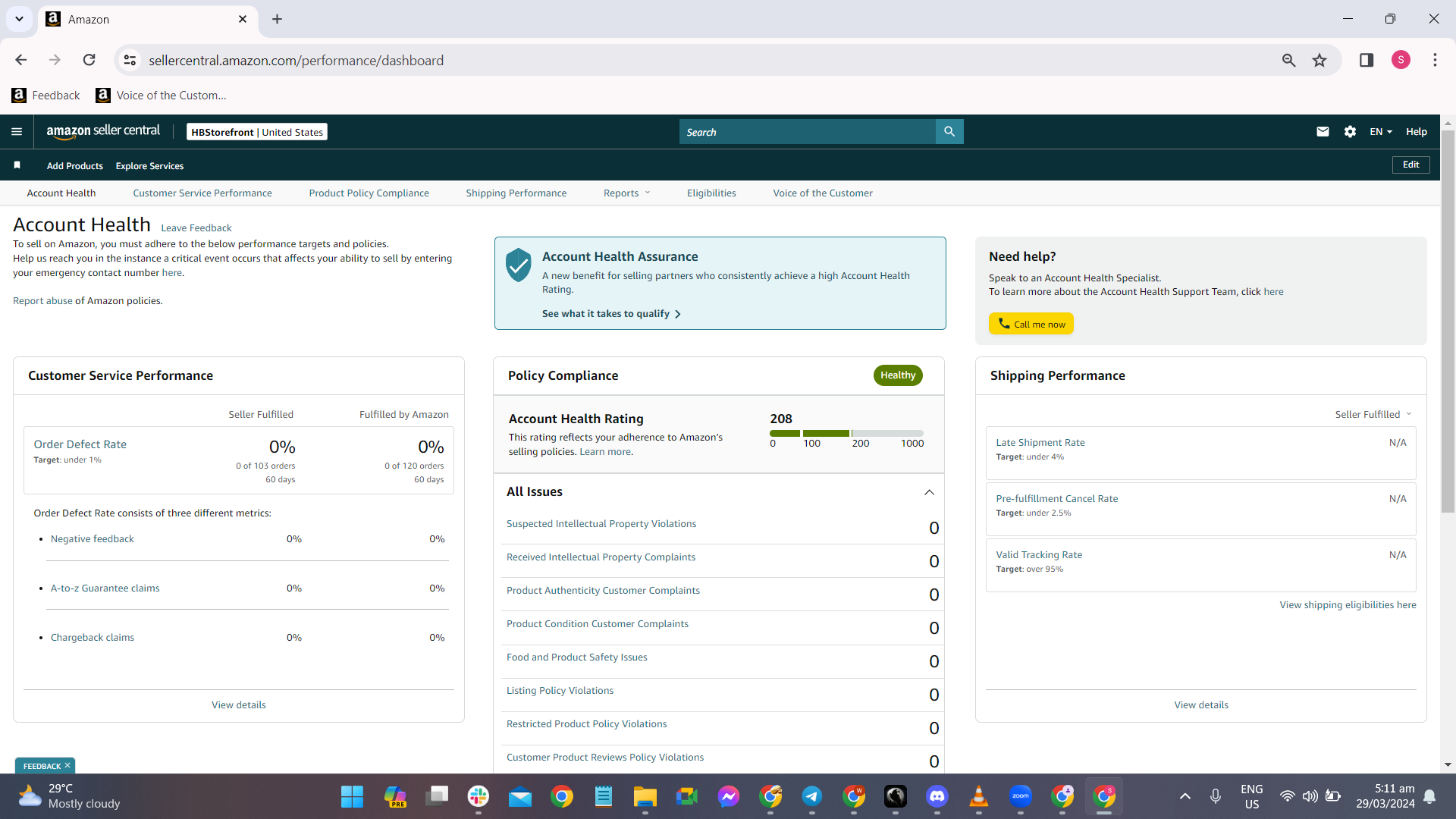Screen dimensions: 1456x819
Task: Select the Account Health tab
Action: coord(61,193)
